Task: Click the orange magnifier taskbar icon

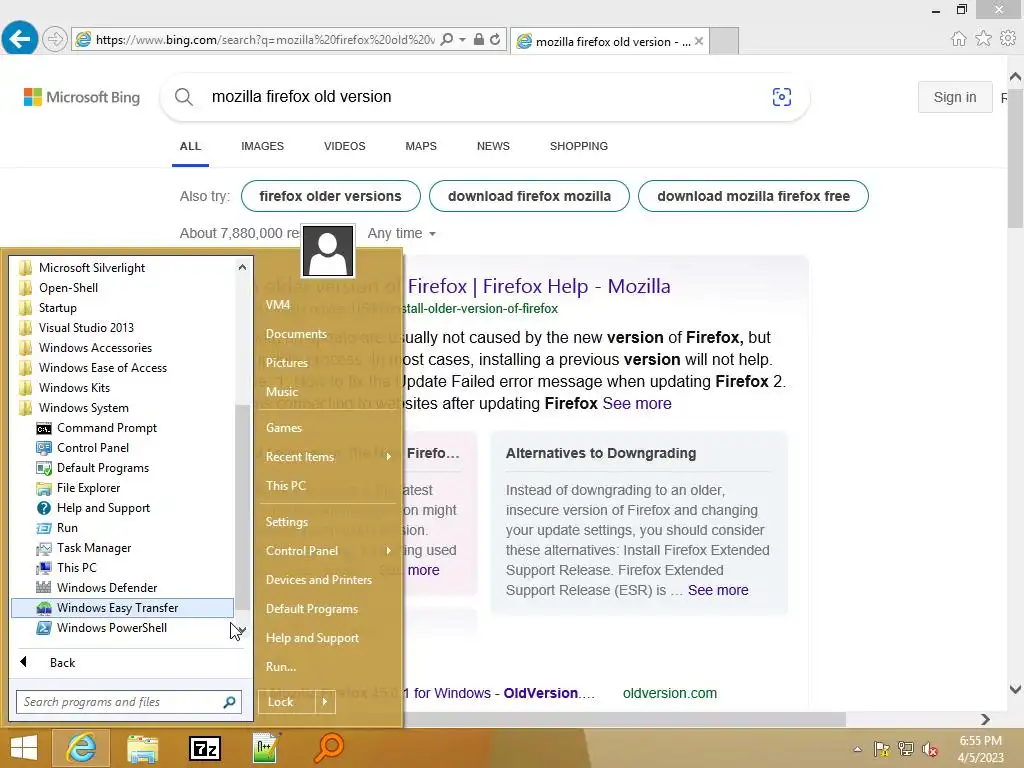Action: [x=328, y=748]
